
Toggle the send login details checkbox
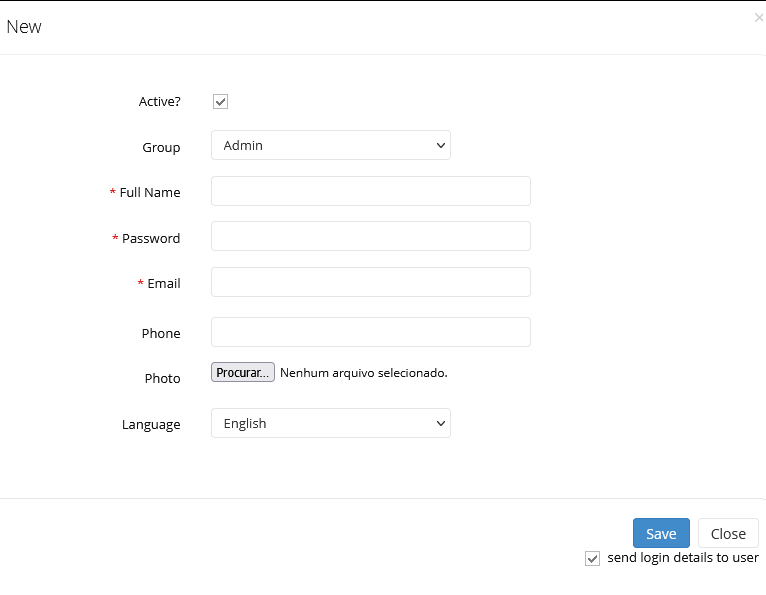pyautogui.click(x=592, y=558)
